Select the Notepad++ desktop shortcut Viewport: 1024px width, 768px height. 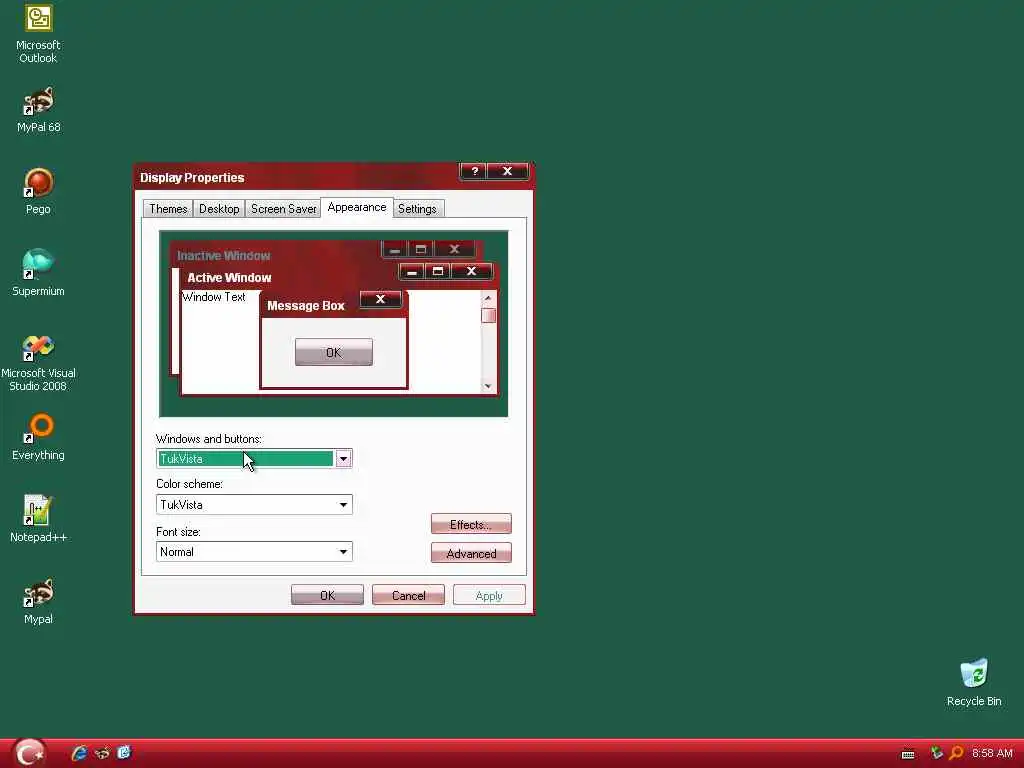38,519
